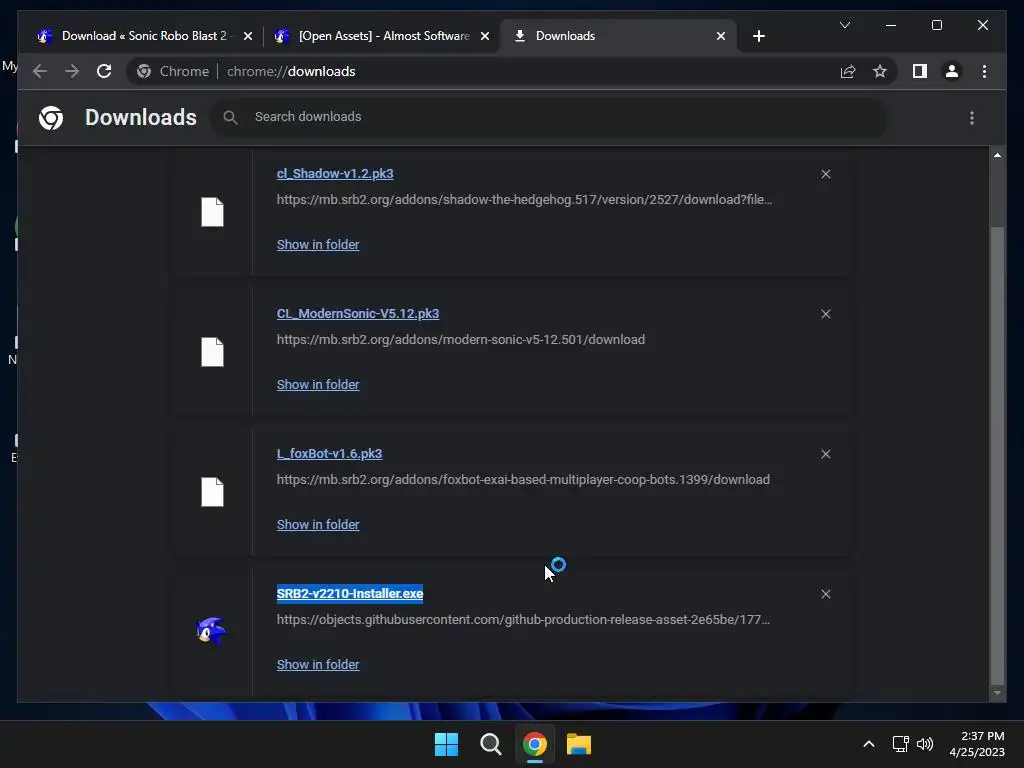Click the scrollbar up arrow
This screenshot has width=1024, height=768.
(997, 155)
